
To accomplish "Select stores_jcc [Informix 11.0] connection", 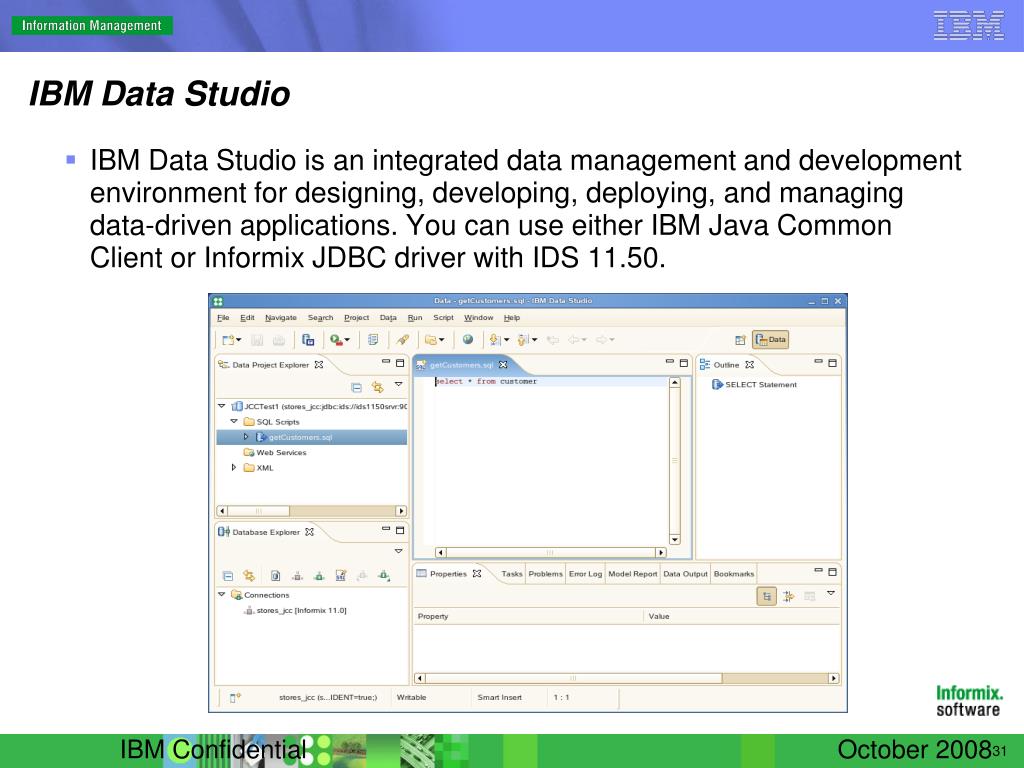I will (295, 611).
